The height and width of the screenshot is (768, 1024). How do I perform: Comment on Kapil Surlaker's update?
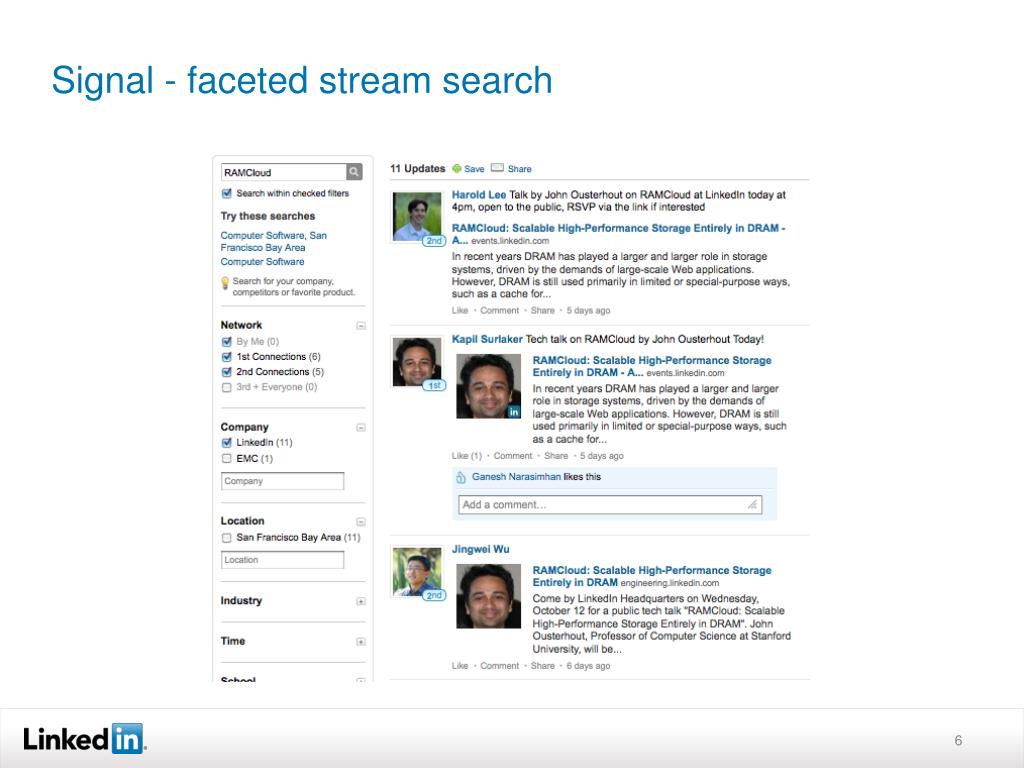click(513, 456)
